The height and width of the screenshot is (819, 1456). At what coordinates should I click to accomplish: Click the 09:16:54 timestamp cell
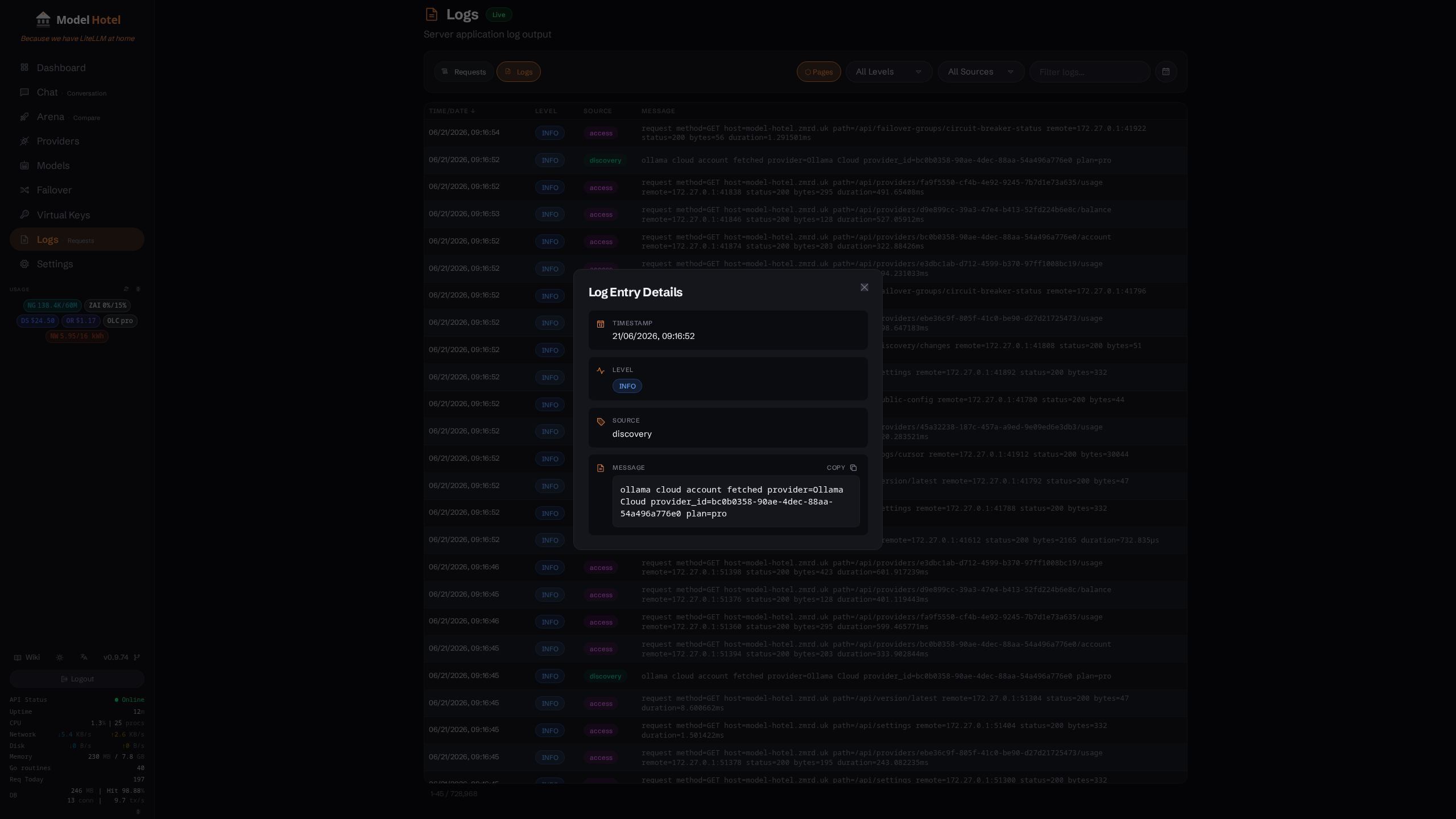coord(464,133)
